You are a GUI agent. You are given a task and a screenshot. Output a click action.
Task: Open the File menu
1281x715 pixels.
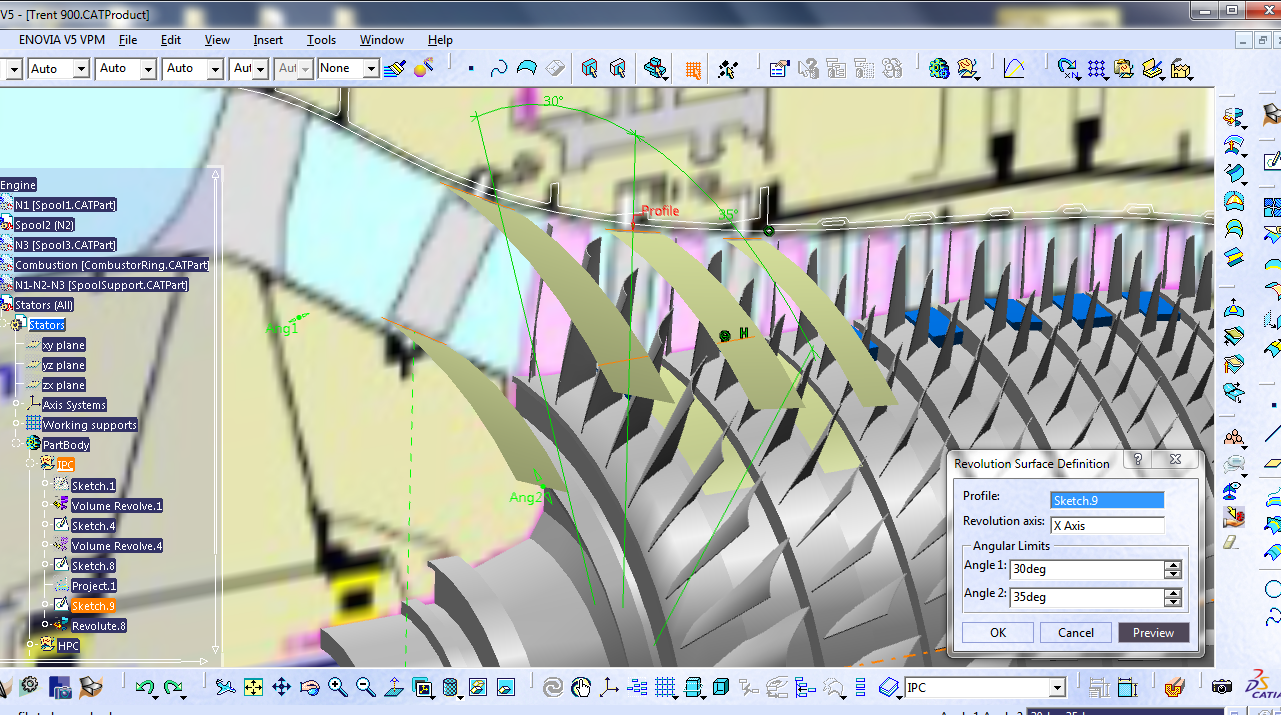click(128, 40)
